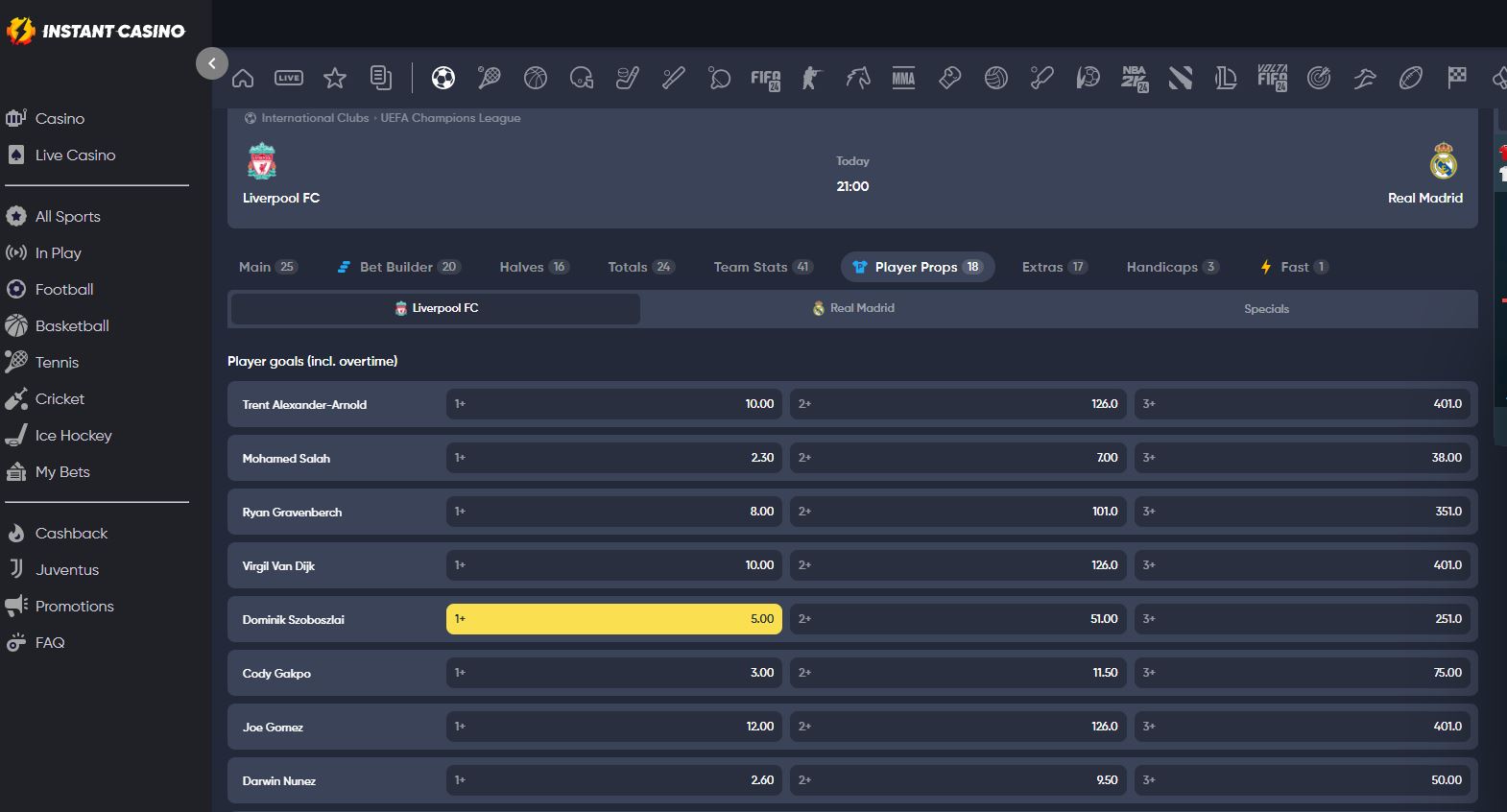Open Promotions in sidebar
This screenshot has width=1507, height=812.
(74, 606)
